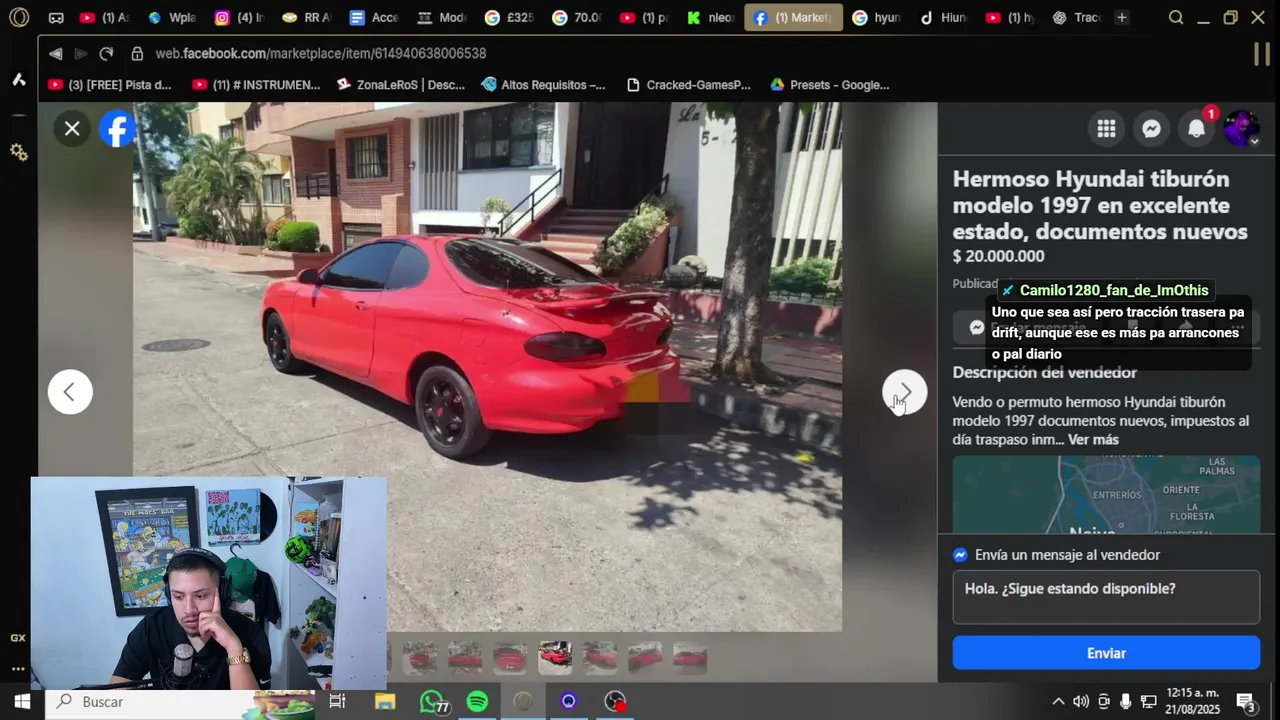Switch to the Instagram '(4)' tab

pyautogui.click(x=237, y=18)
